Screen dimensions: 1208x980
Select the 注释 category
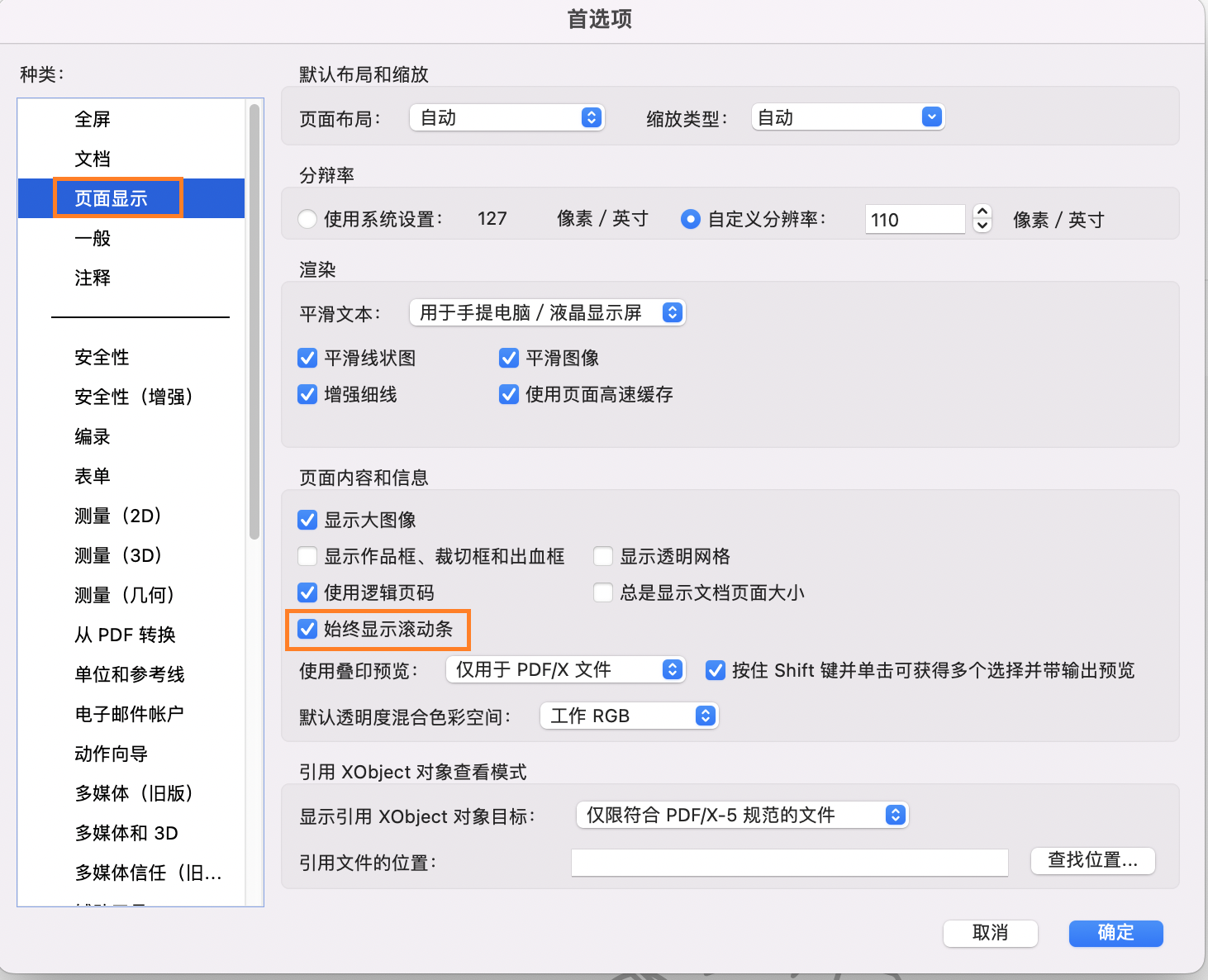pyautogui.click(x=92, y=278)
